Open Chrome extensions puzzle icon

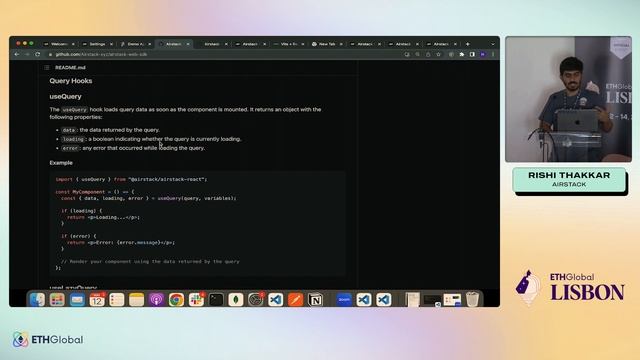tap(462, 54)
